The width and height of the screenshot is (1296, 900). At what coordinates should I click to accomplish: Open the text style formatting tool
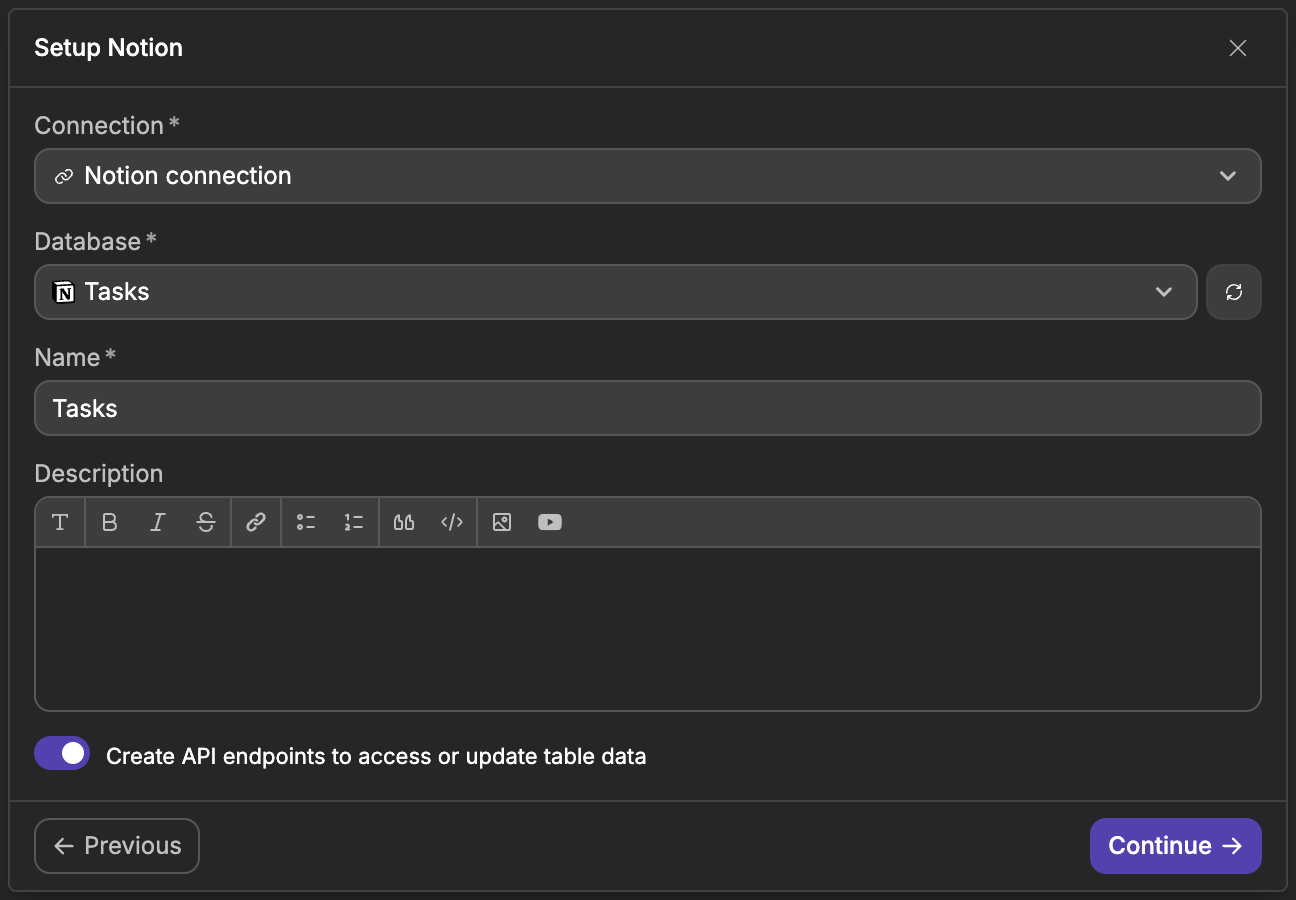pyautogui.click(x=60, y=522)
